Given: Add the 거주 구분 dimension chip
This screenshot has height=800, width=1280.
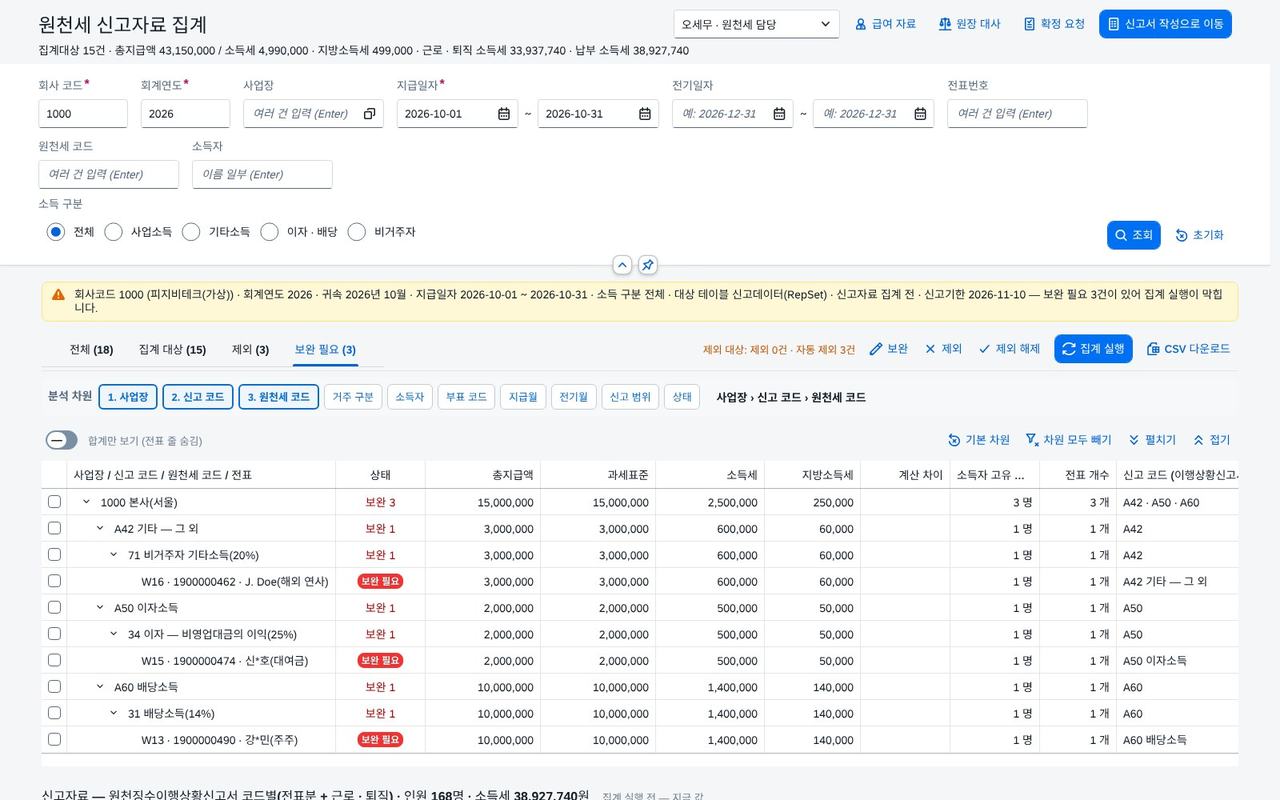Looking at the screenshot, I should 352,397.
